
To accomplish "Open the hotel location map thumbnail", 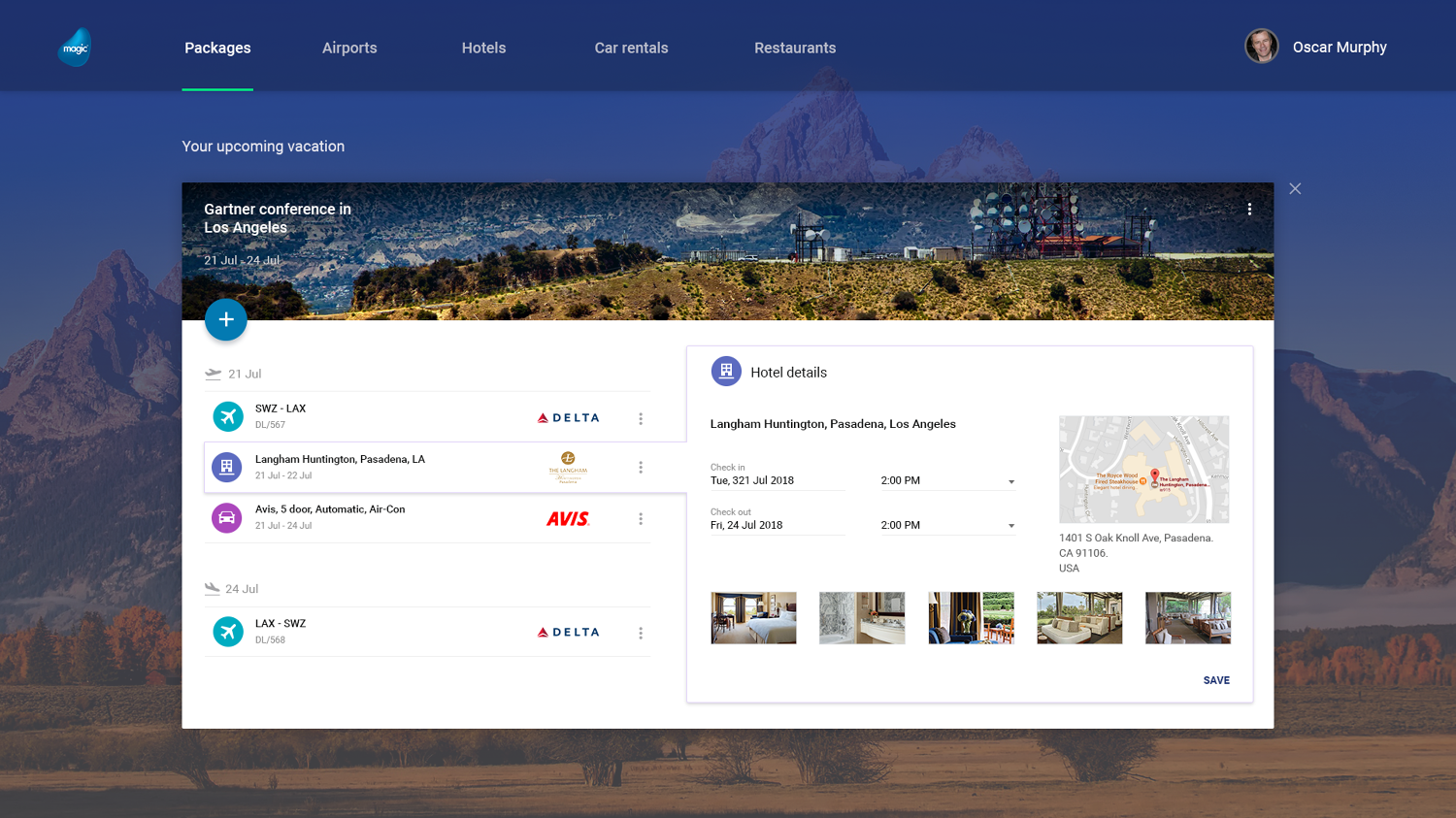I will 1143,469.
